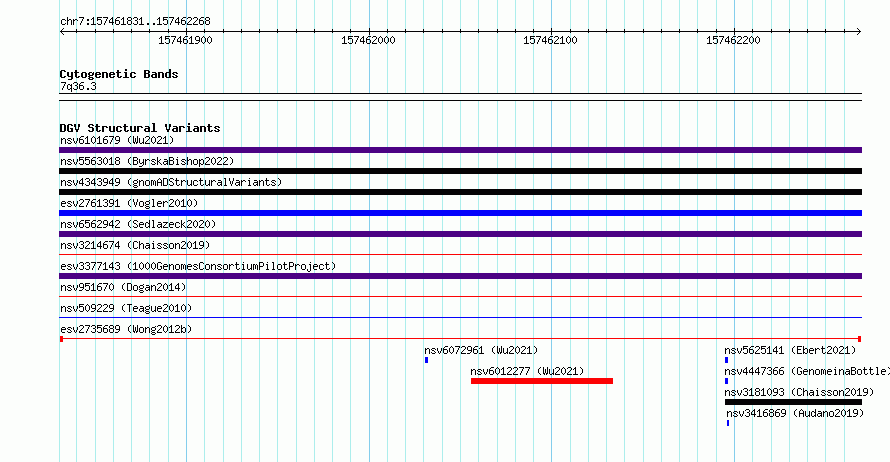Click the black bar beneath nsv5563018

(x=460, y=171)
